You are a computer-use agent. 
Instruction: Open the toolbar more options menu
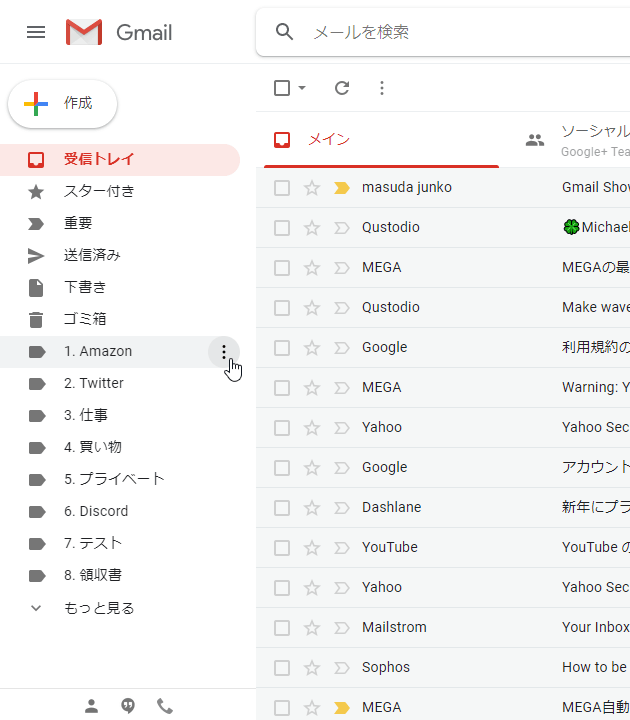(382, 88)
